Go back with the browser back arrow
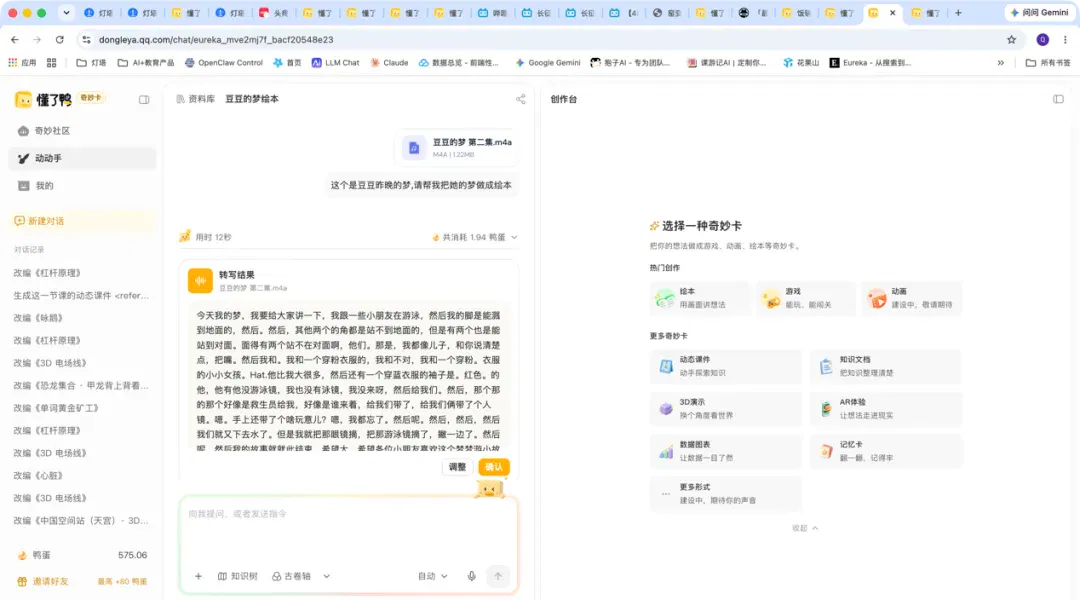Screen dimensions: 1080x600 tap(14, 40)
